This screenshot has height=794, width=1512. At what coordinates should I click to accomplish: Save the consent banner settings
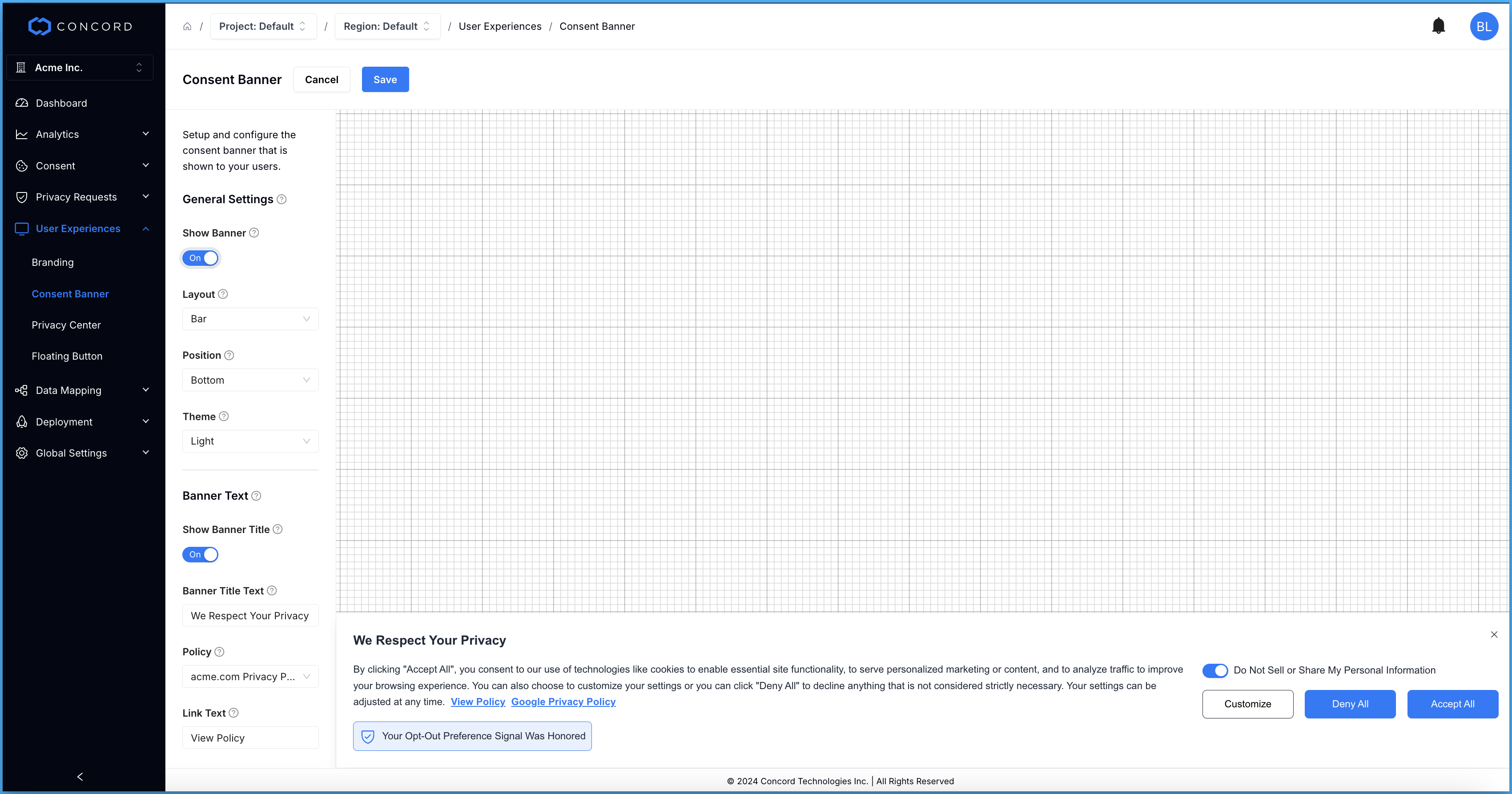pos(385,79)
